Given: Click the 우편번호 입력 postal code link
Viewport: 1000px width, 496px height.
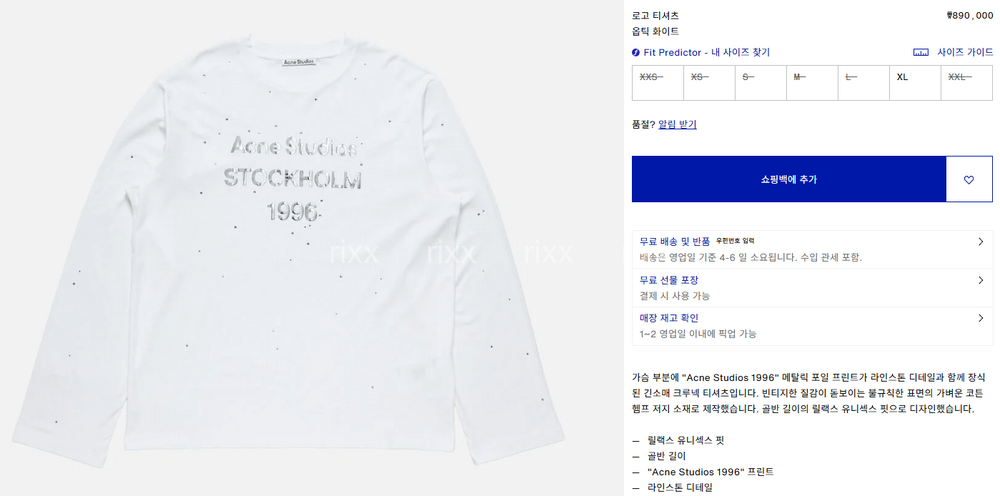Looking at the screenshot, I should pyautogui.click(x=735, y=241).
